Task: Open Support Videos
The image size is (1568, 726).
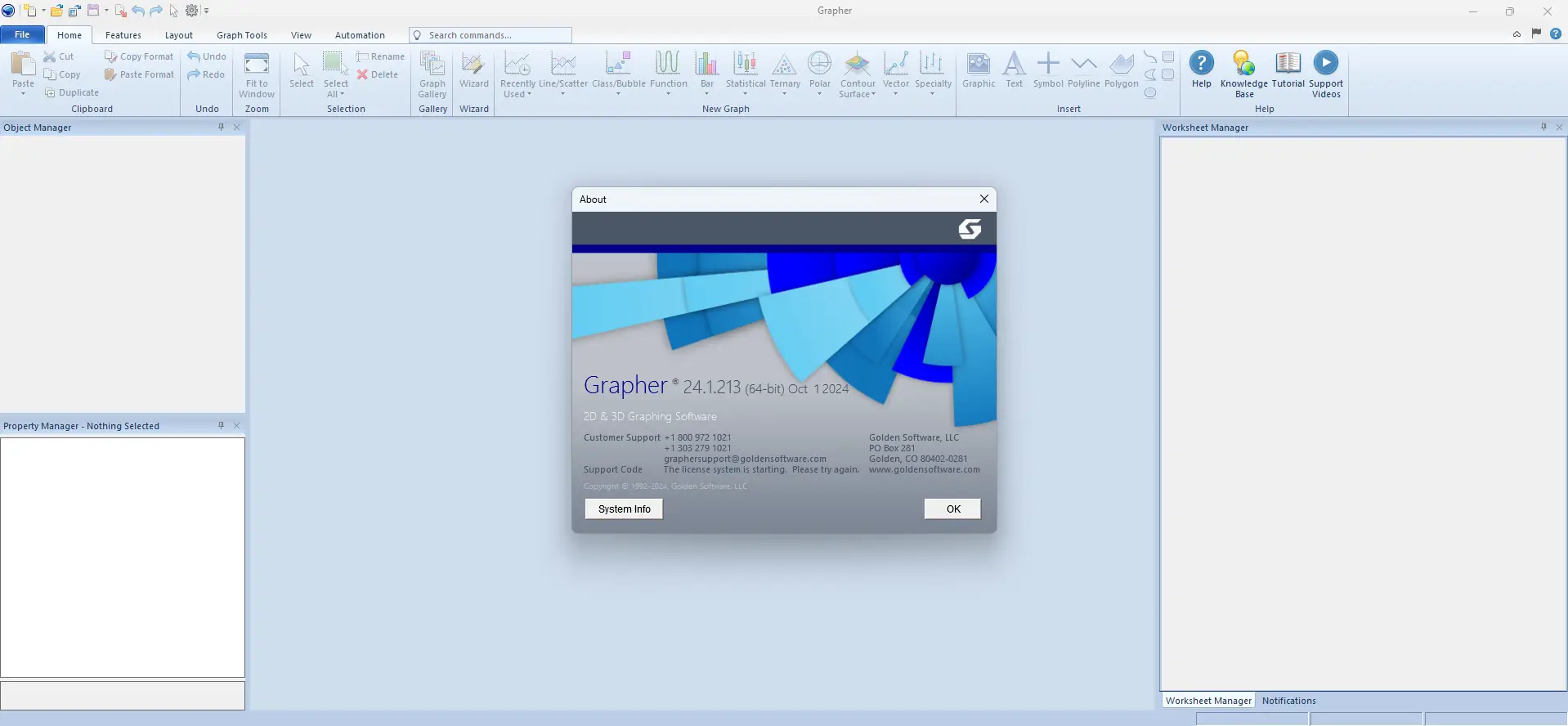Action: click(1326, 74)
